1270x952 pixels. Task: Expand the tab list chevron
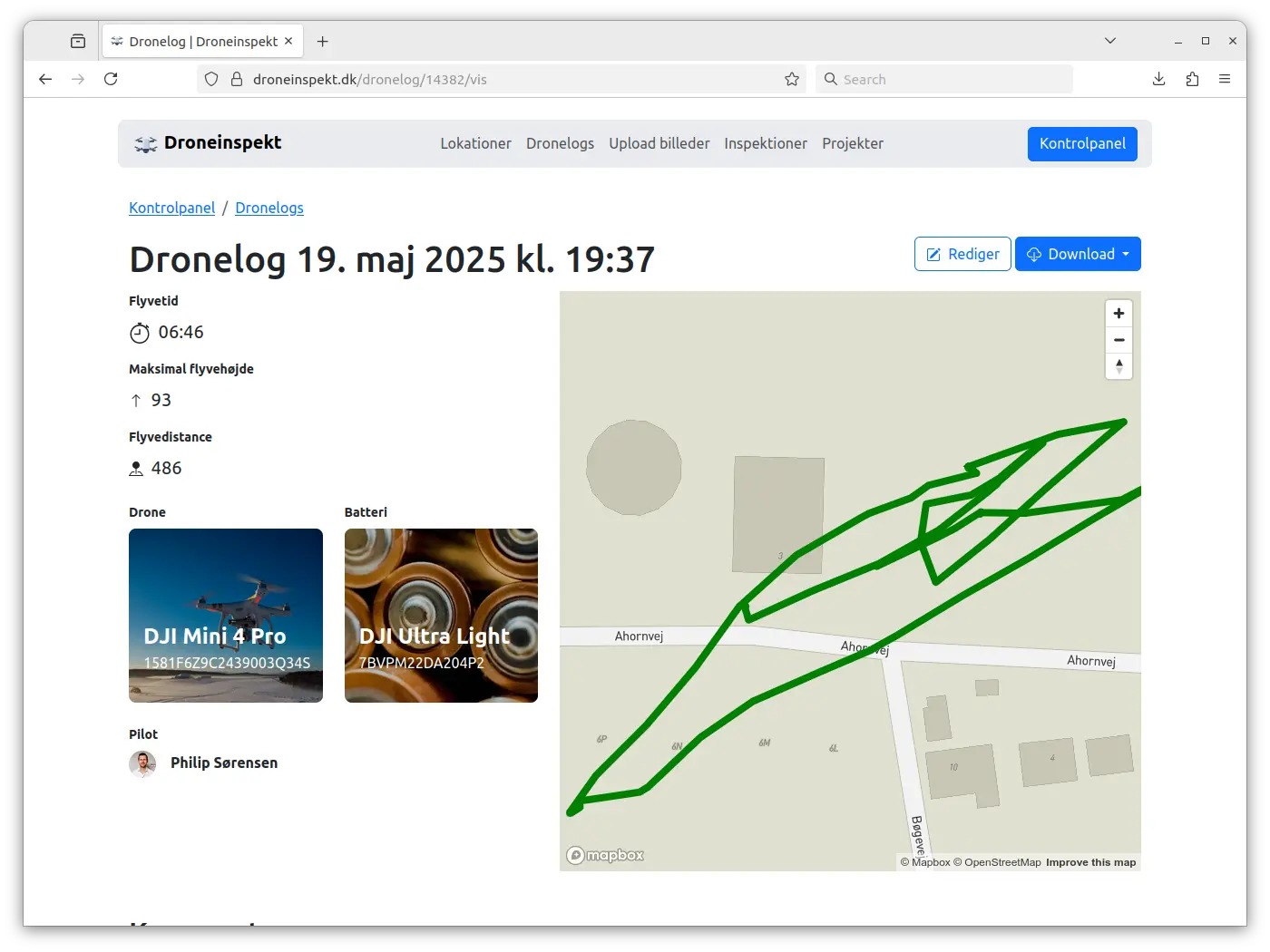pos(1110,41)
